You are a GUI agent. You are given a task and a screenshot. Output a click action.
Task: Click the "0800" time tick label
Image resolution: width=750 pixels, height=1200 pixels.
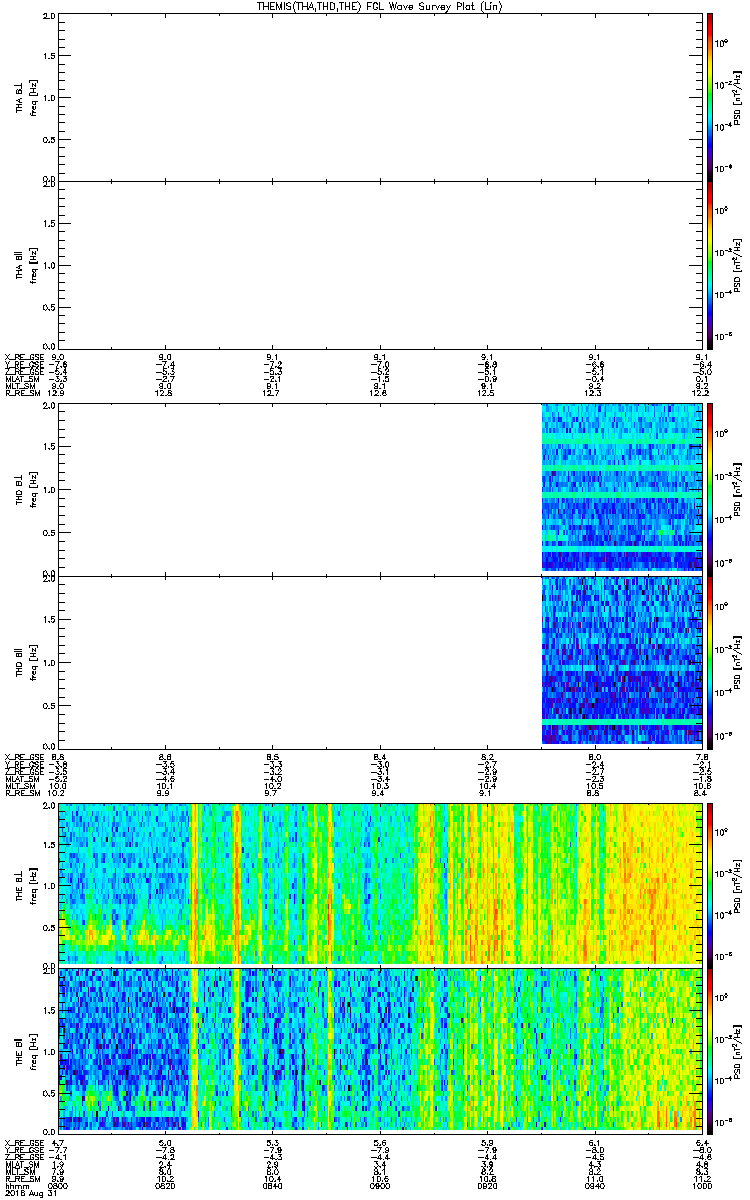[x=59, y=1185]
